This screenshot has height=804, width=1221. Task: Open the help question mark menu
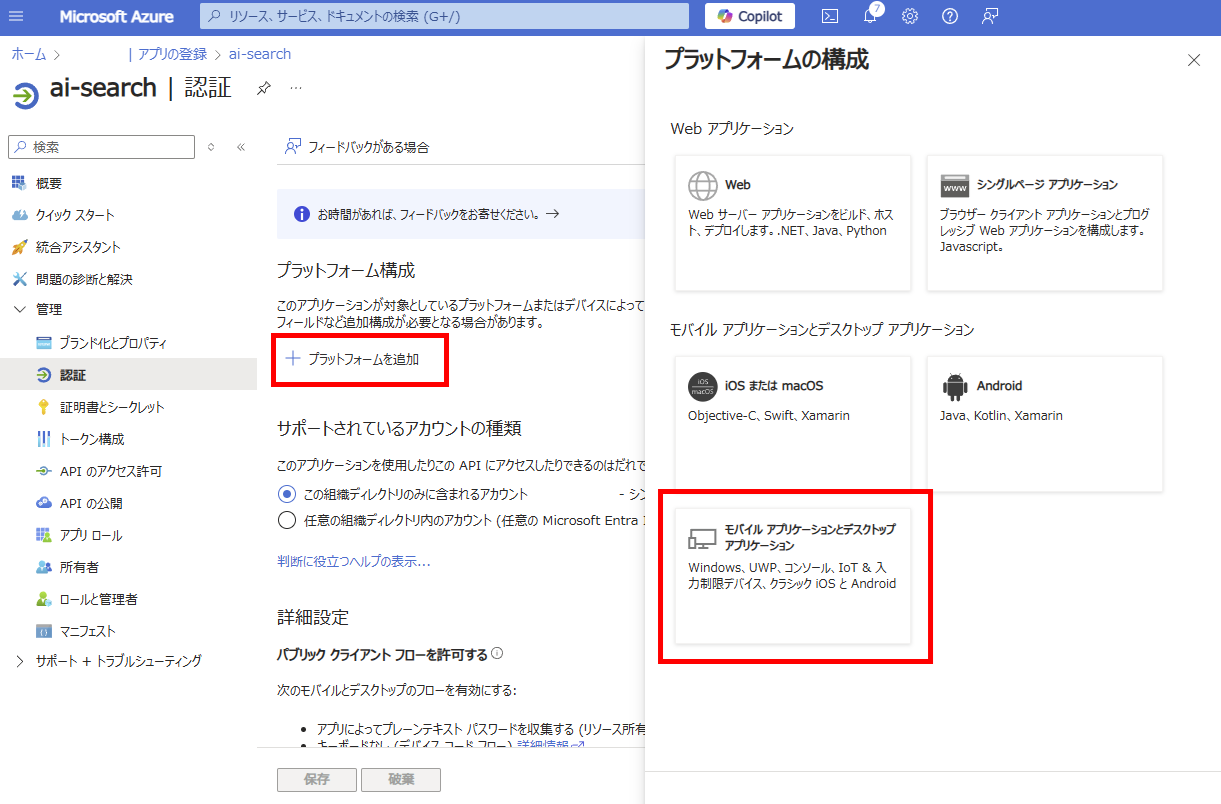tap(949, 16)
